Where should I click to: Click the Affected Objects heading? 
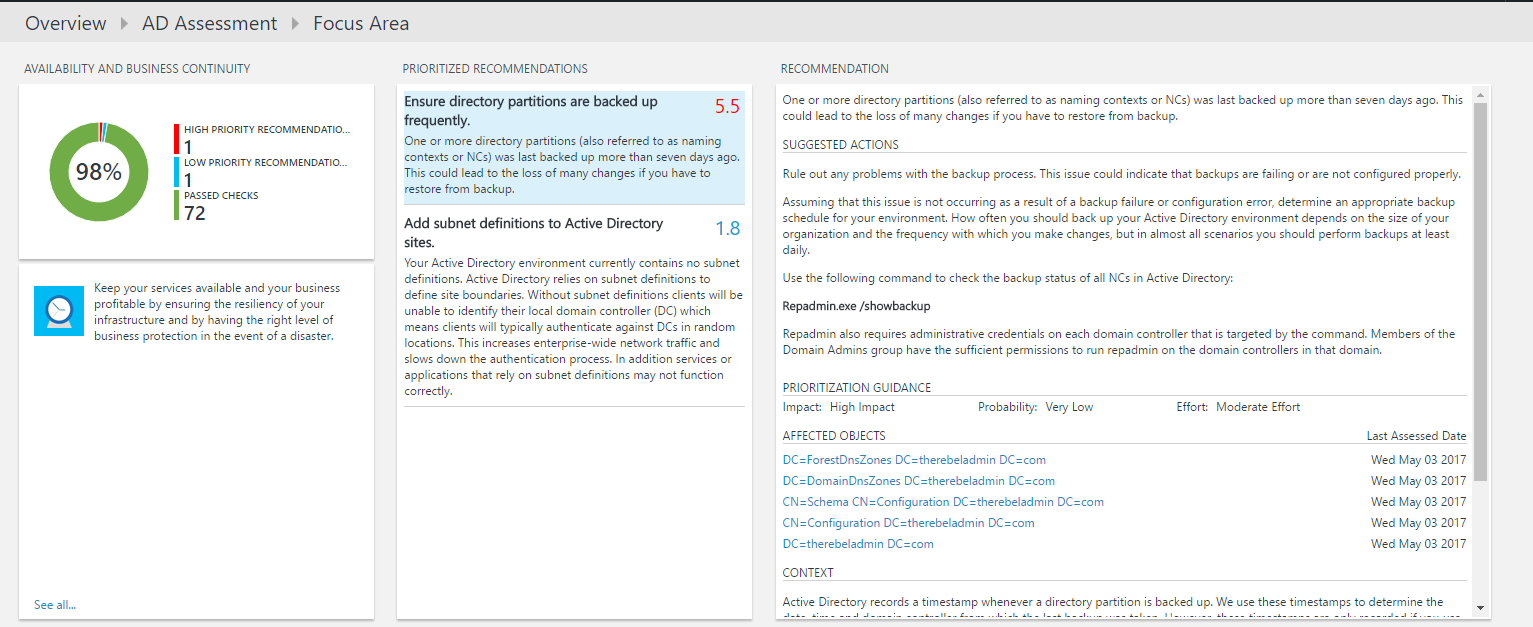click(x=834, y=436)
